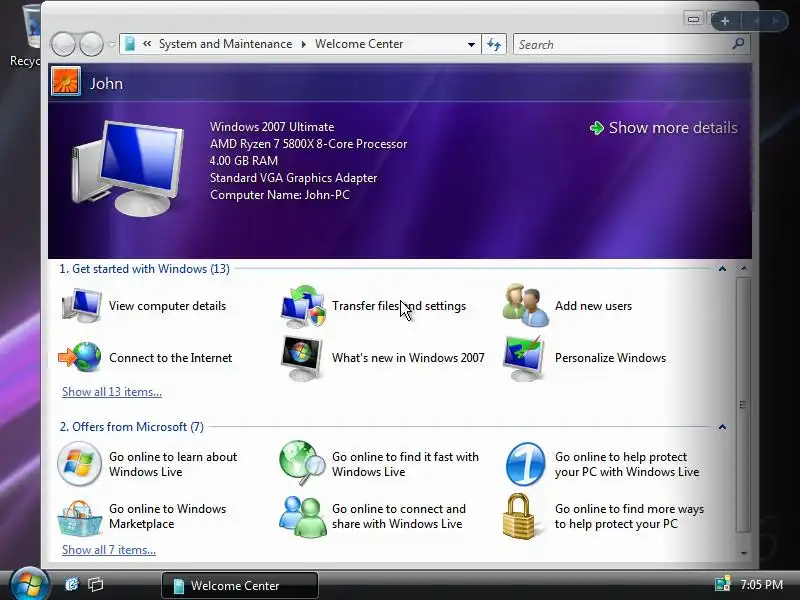Click Computer Name: John-PC text

pos(280,195)
